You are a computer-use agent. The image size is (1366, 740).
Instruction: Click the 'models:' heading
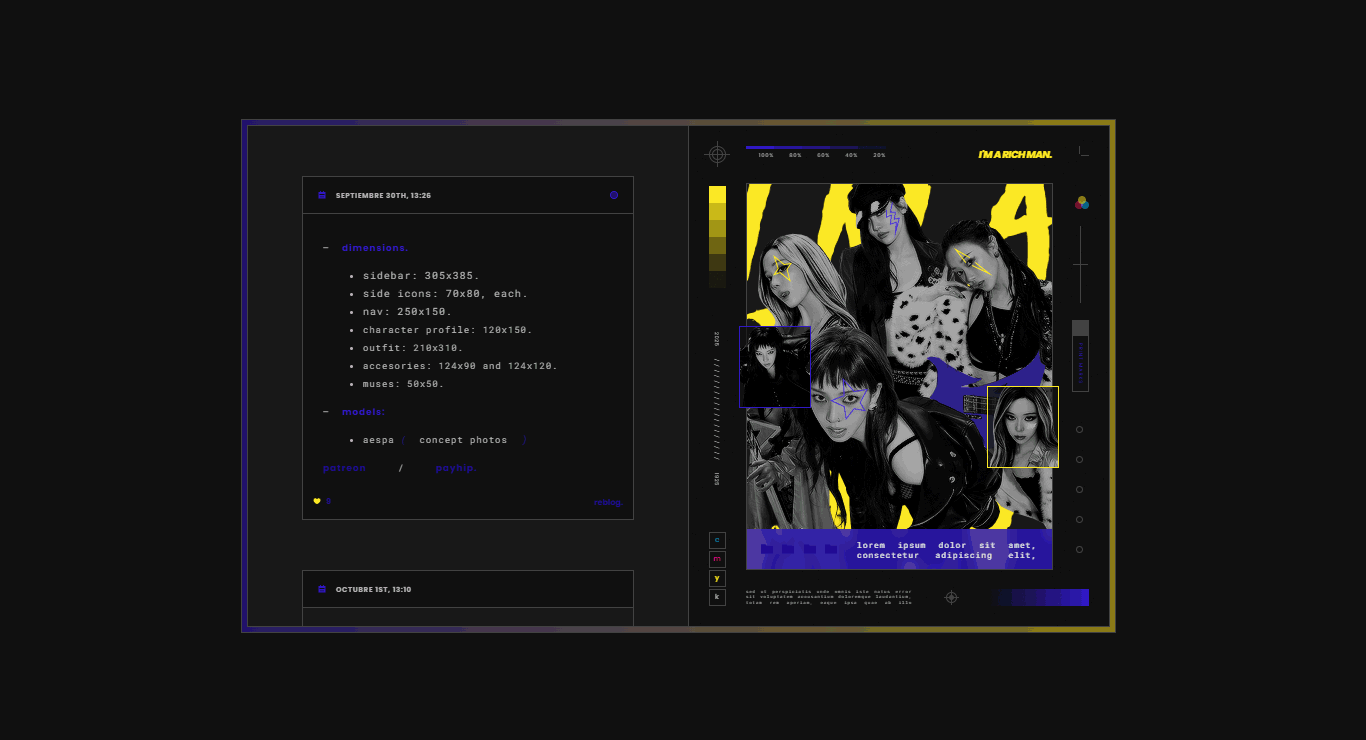point(363,412)
